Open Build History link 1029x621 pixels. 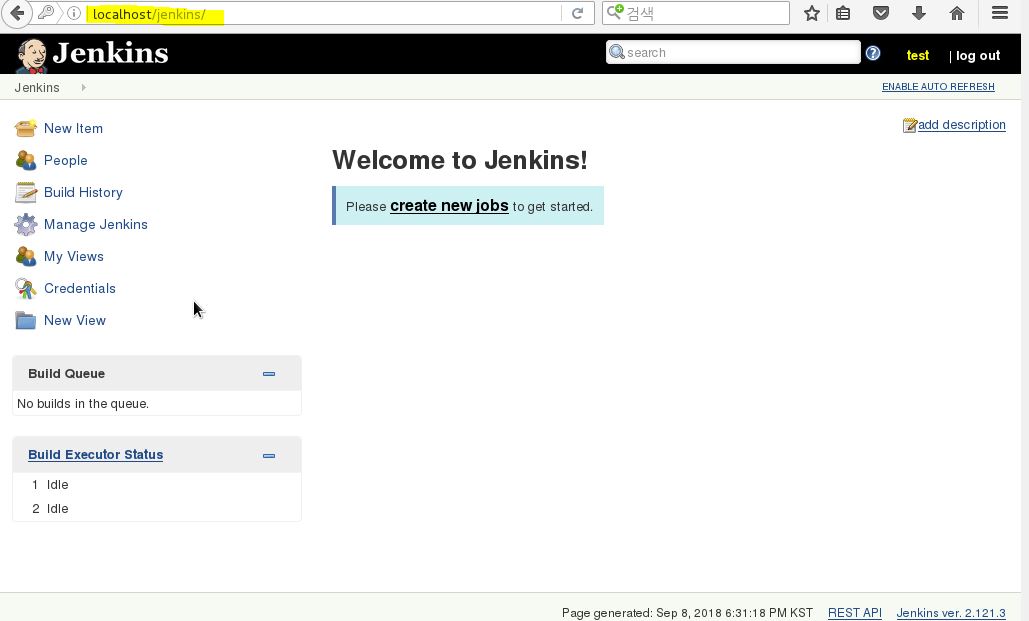pos(83,192)
